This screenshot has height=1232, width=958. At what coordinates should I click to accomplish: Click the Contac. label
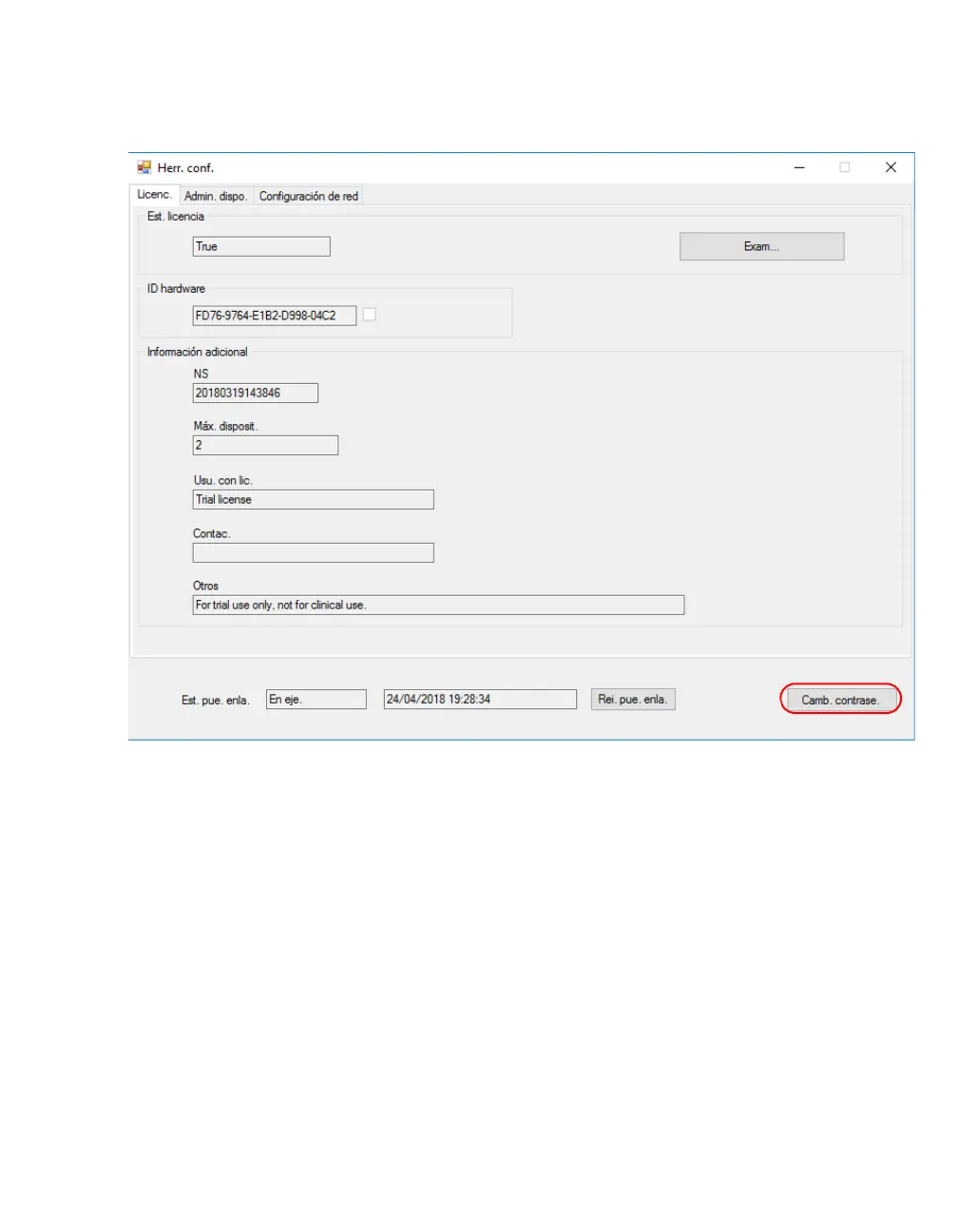[x=211, y=533]
